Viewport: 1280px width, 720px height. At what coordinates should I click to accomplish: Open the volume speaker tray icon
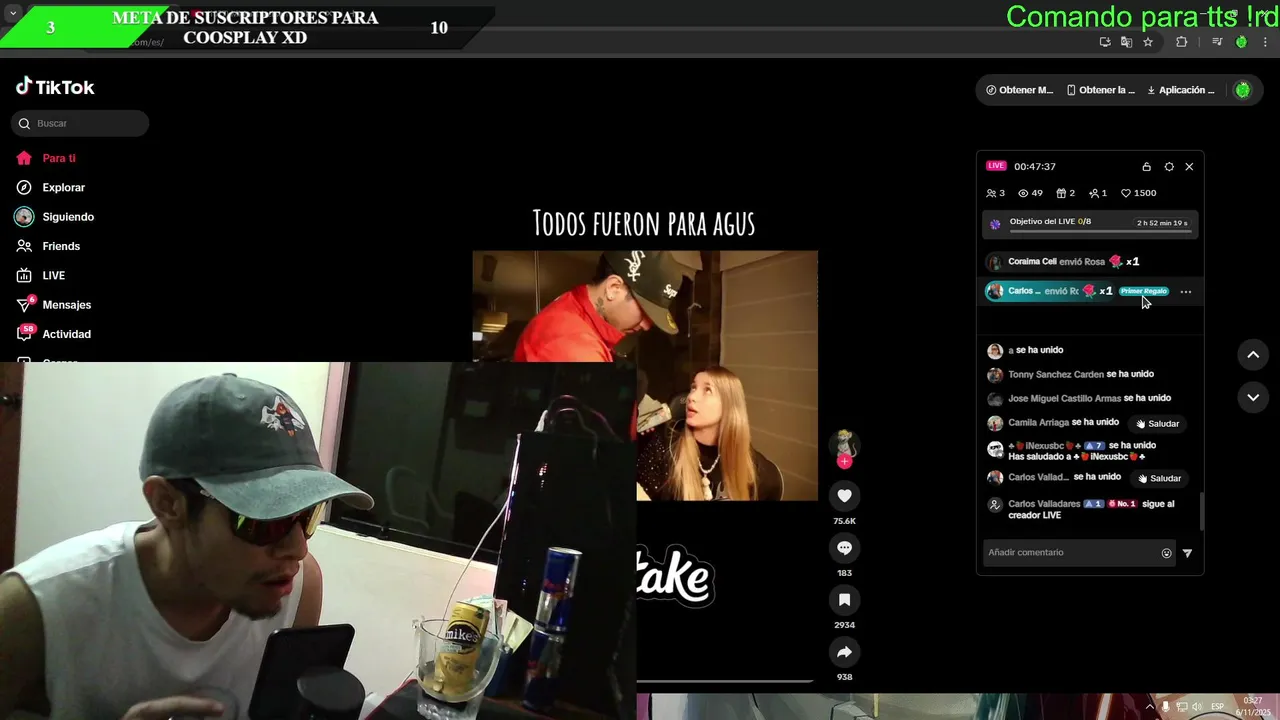[x=1197, y=707]
